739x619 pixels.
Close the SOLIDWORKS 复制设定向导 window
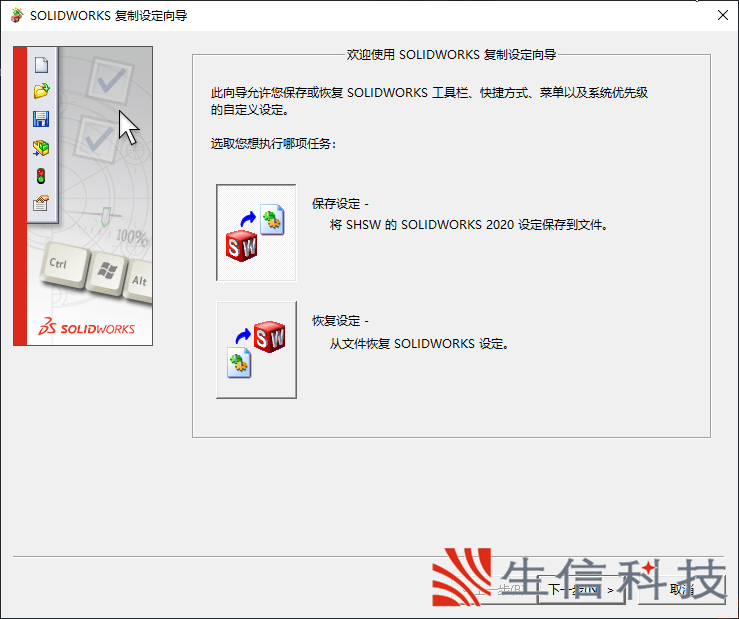723,16
